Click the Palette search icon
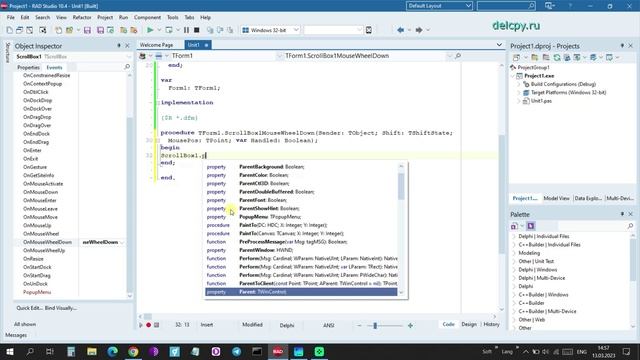 coord(630,226)
